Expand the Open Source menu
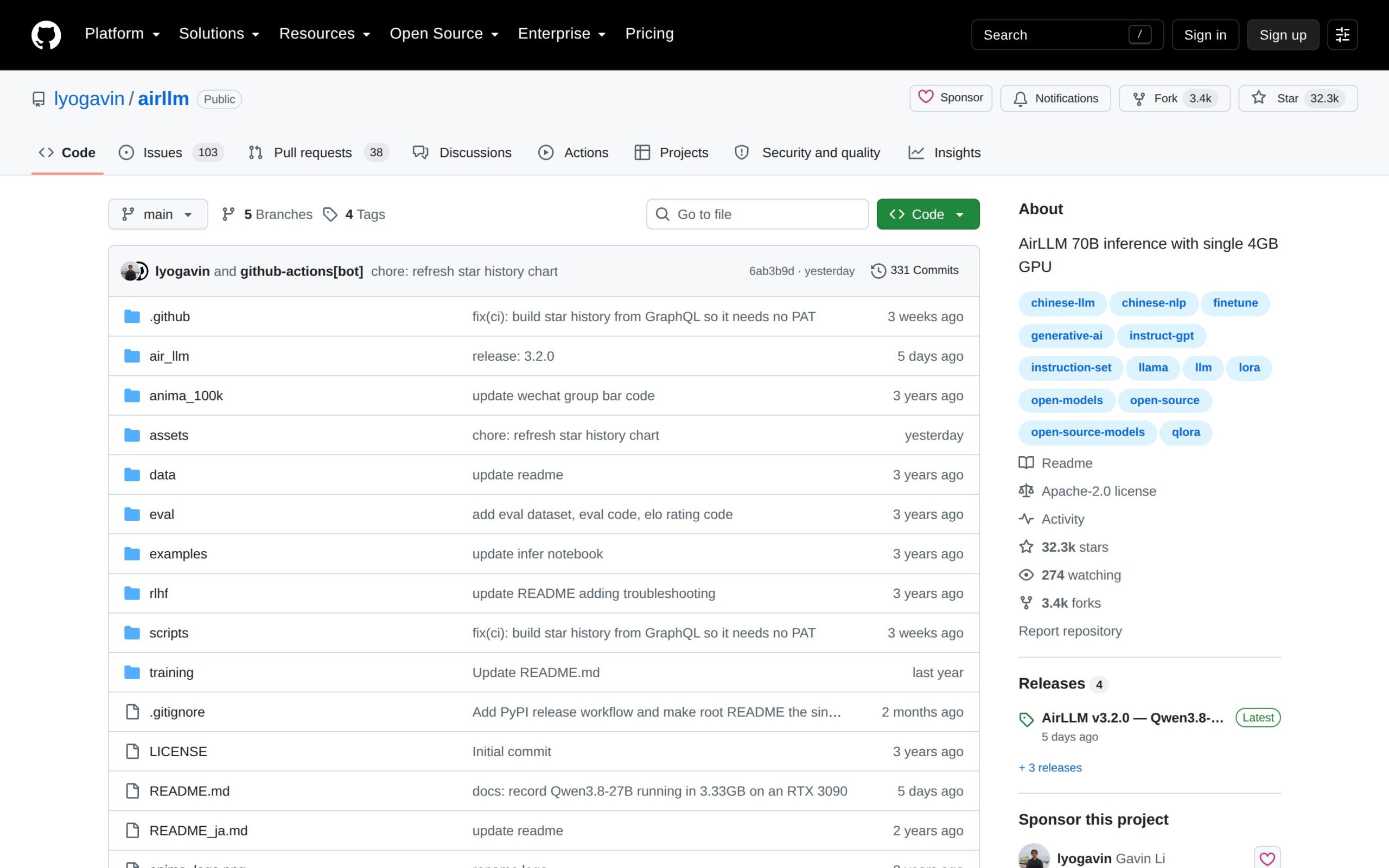Viewport: 1389px width, 868px height. tap(444, 34)
